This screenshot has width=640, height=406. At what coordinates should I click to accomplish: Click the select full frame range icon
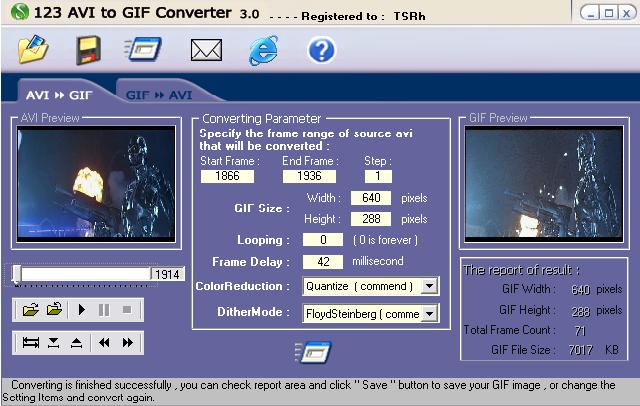pyautogui.click(x=31, y=342)
